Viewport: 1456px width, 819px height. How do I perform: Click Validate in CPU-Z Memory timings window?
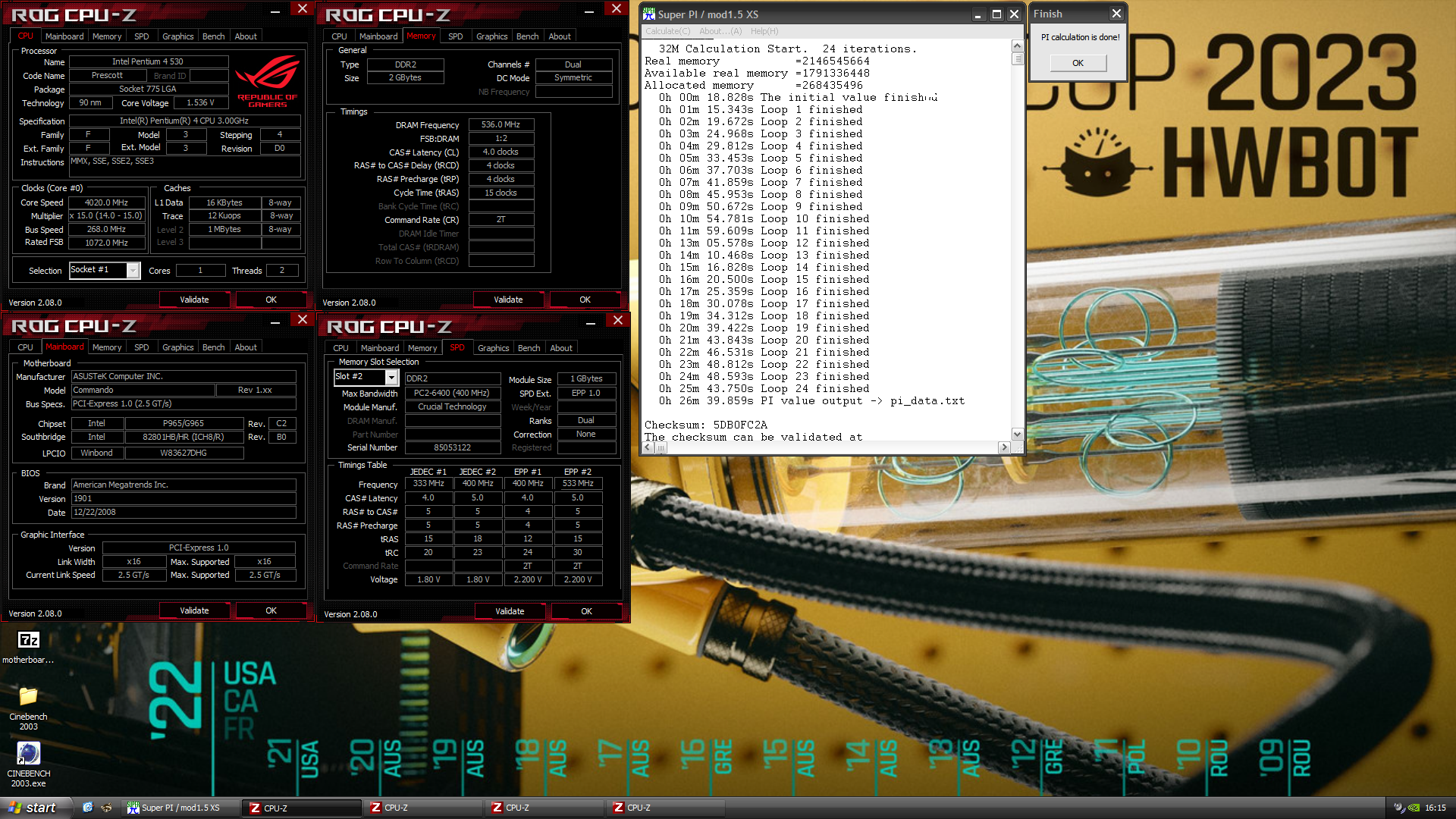click(508, 300)
